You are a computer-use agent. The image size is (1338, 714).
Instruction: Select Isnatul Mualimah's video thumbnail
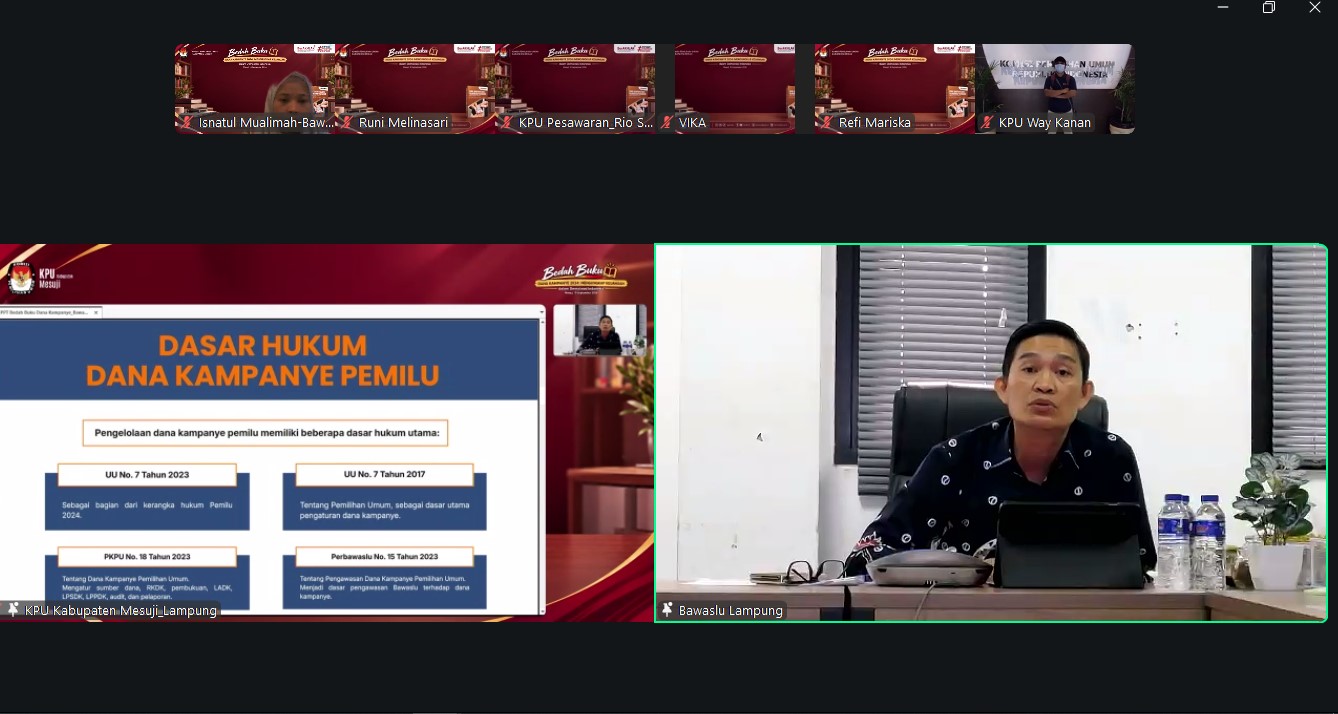[255, 89]
